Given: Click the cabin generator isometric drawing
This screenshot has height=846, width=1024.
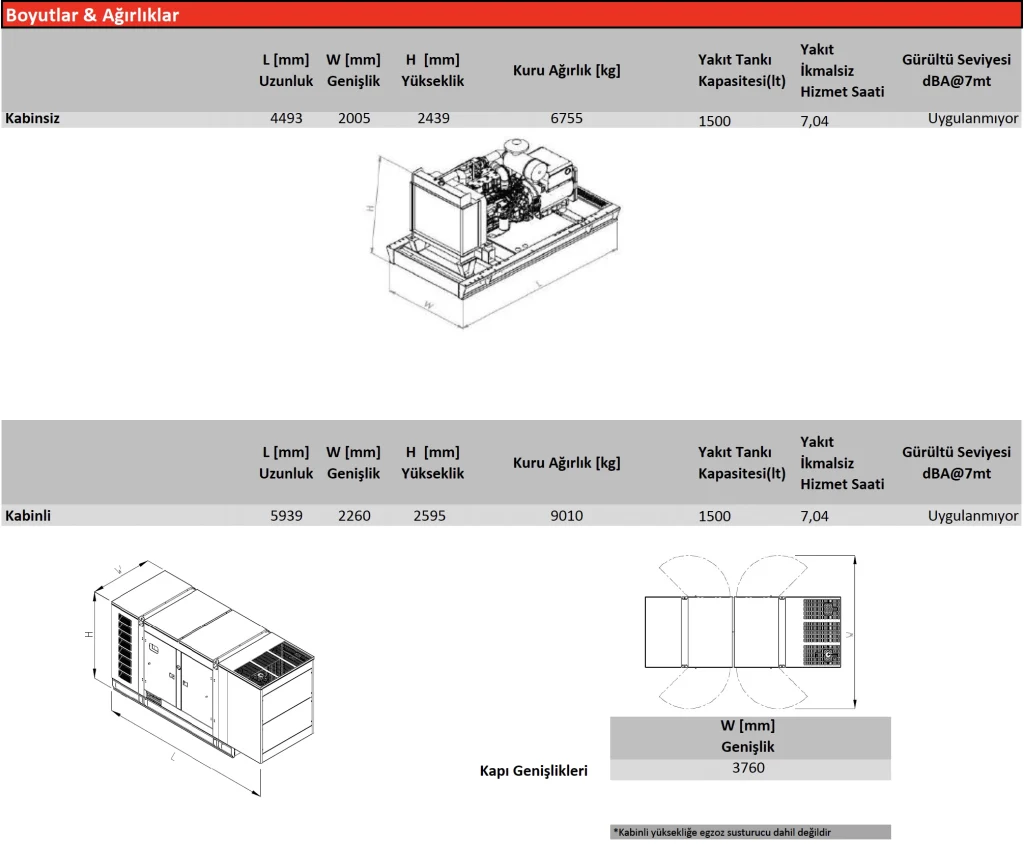Looking at the screenshot, I should [205, 670].
